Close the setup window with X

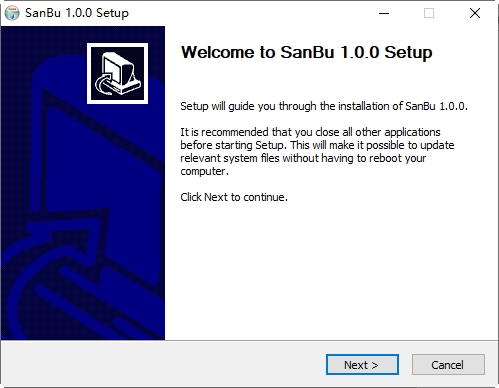(475, 13)
